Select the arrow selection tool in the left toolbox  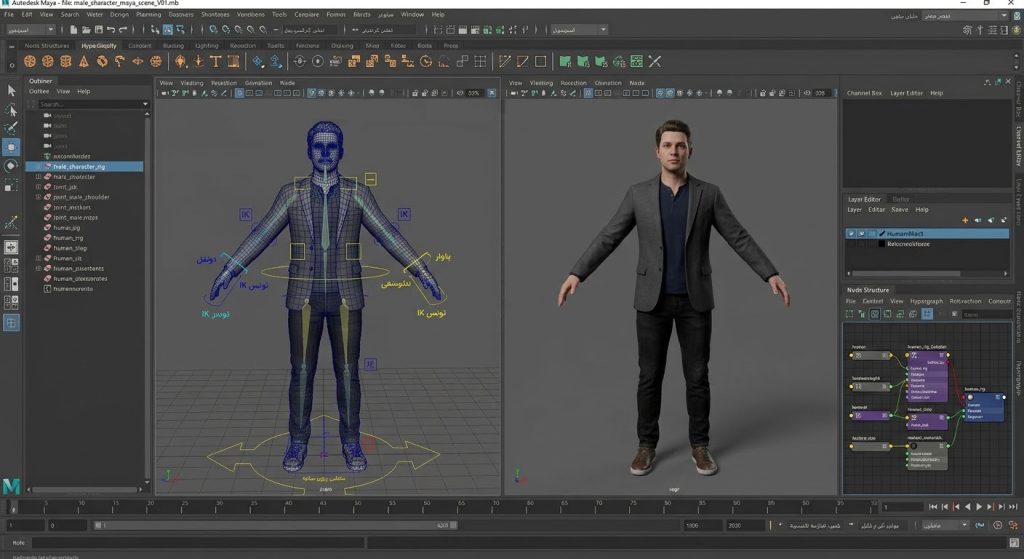tap(11, 90)
